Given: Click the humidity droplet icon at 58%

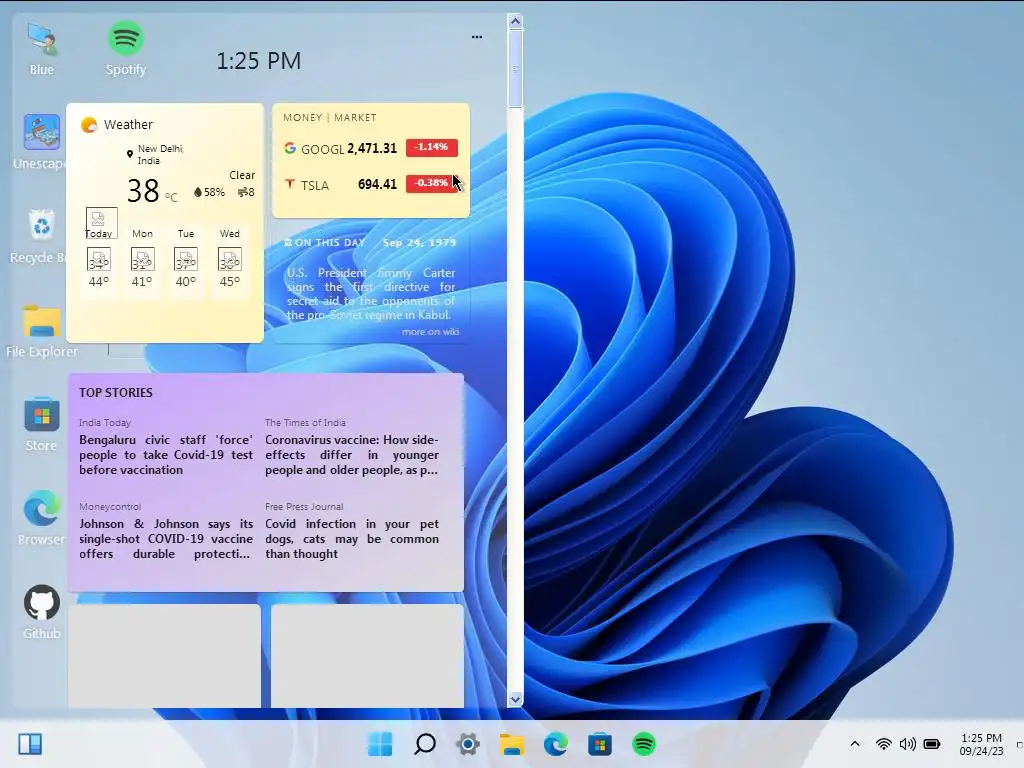Looking at the screenshot, I should click(198, 192).
